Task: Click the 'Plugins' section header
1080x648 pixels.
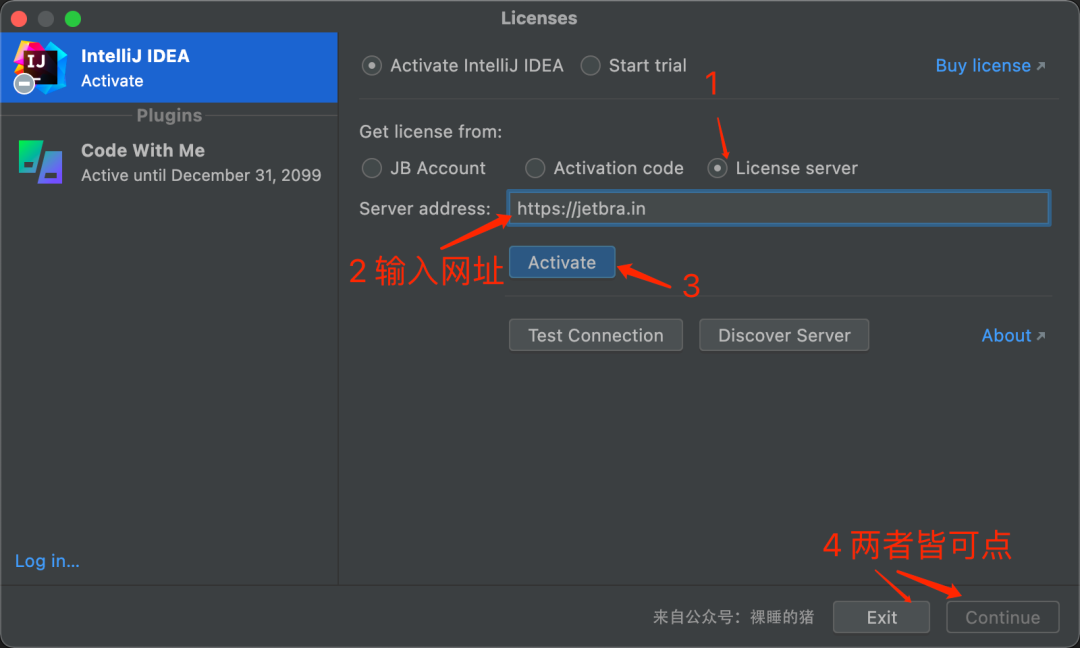Action: click(x=169, y=116)
